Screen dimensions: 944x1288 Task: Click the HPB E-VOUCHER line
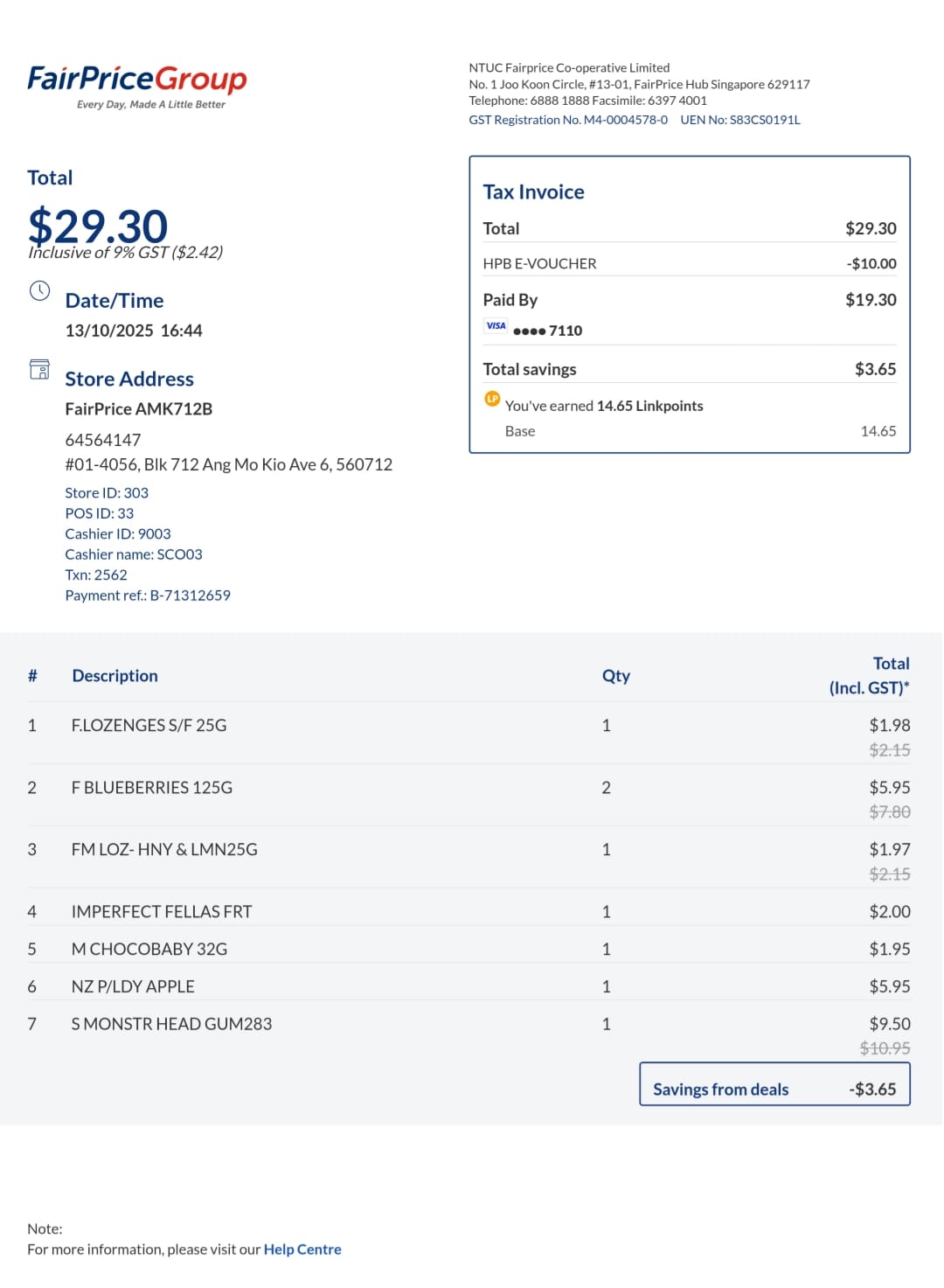(690, 263)
